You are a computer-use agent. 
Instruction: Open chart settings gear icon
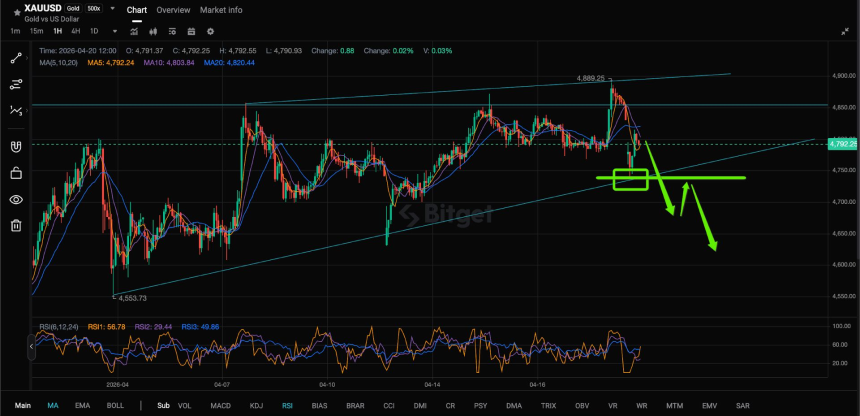tap(211, 31)
